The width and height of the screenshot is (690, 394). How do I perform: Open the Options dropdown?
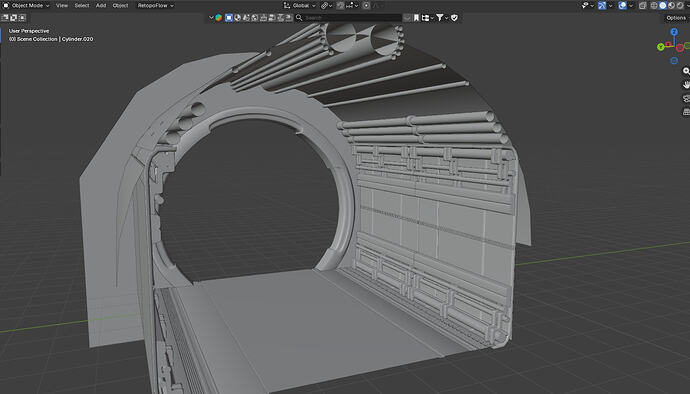pos(677,18)
